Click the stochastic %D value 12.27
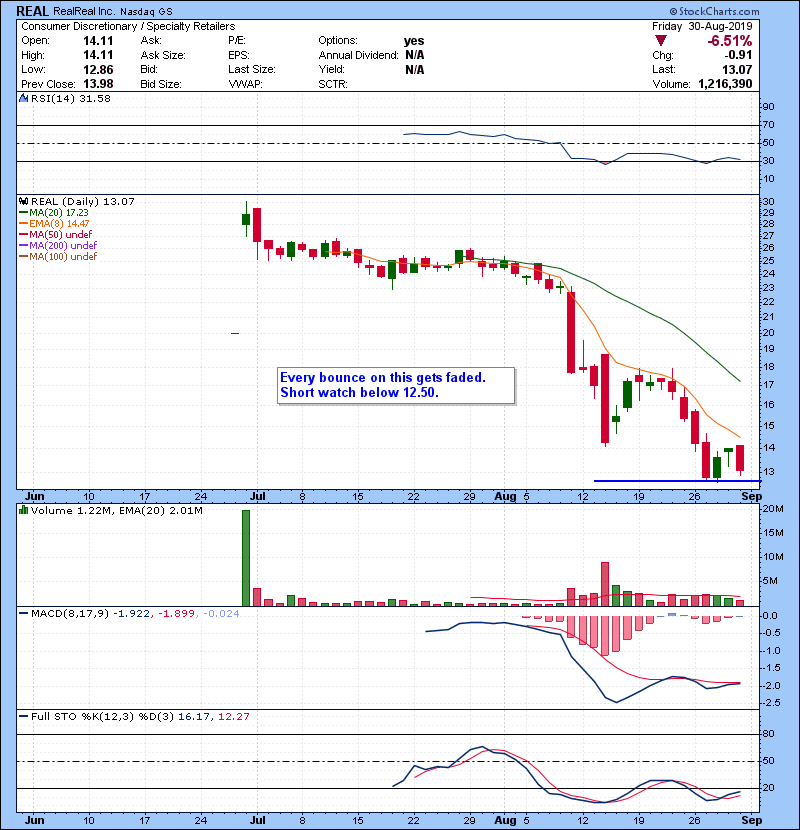This screenshot has width=800, height=830. (x=233, y=717)
